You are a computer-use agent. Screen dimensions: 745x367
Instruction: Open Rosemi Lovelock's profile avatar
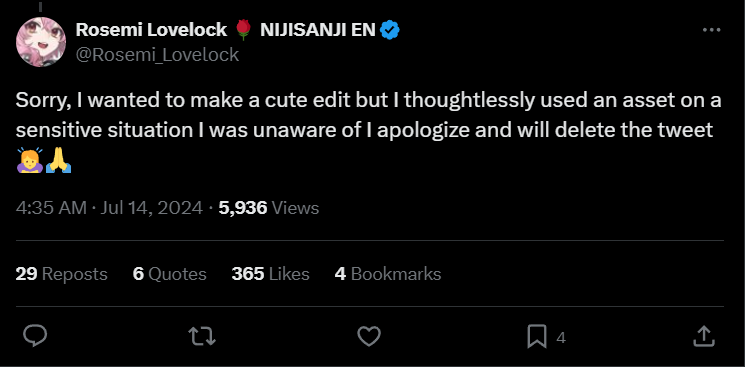tap(41, 42)
